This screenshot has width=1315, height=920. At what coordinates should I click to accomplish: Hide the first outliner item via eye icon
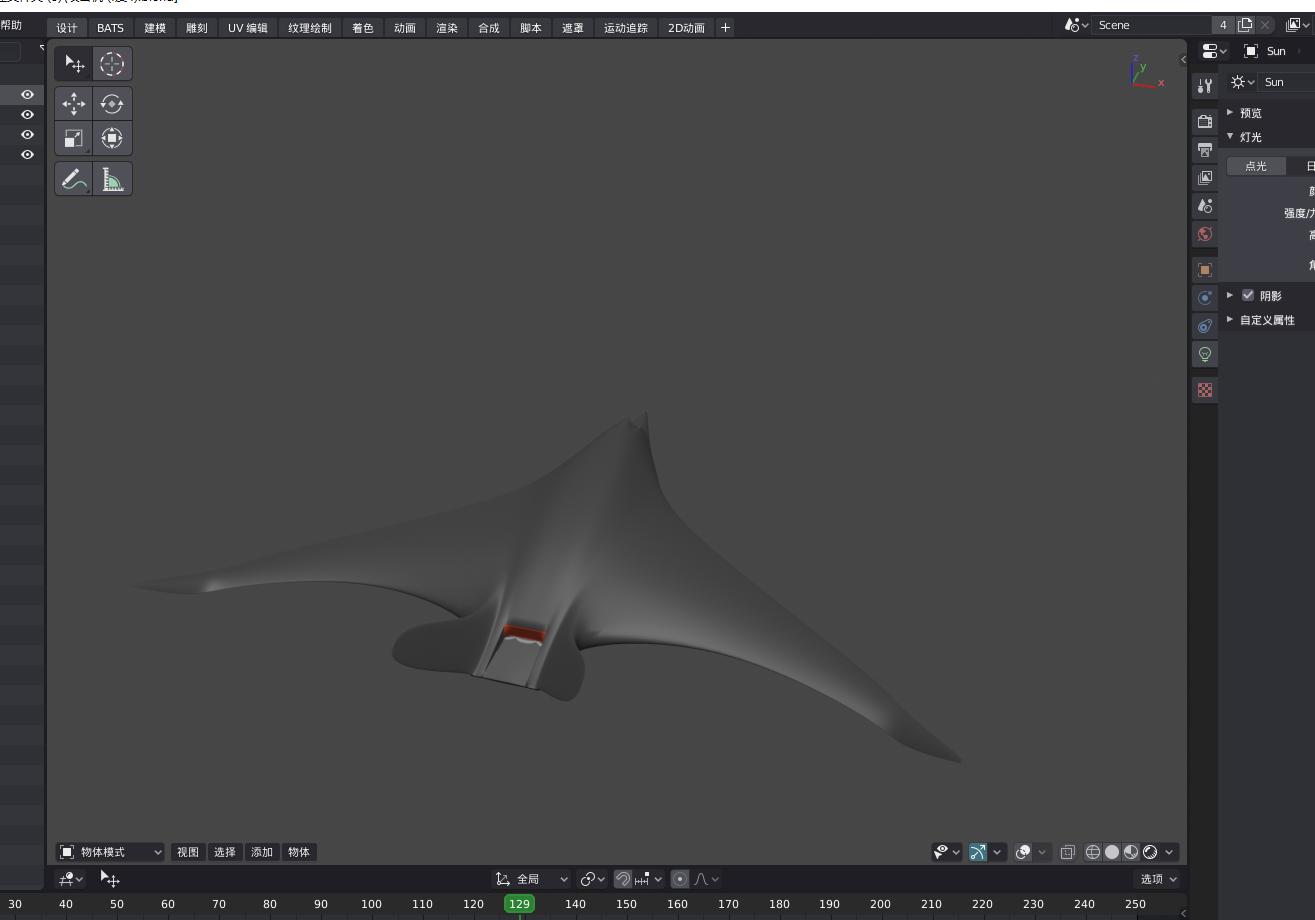click(27, 95)
